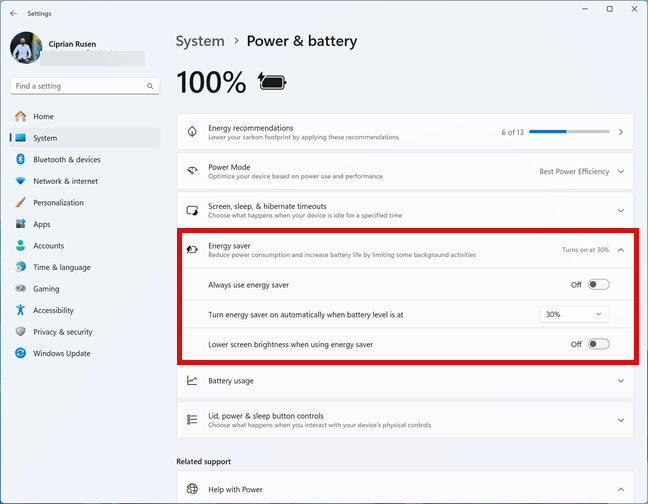Toggle Lower screen brightness switch
This screenshot has width=648, height=504.
coord(598,344)
